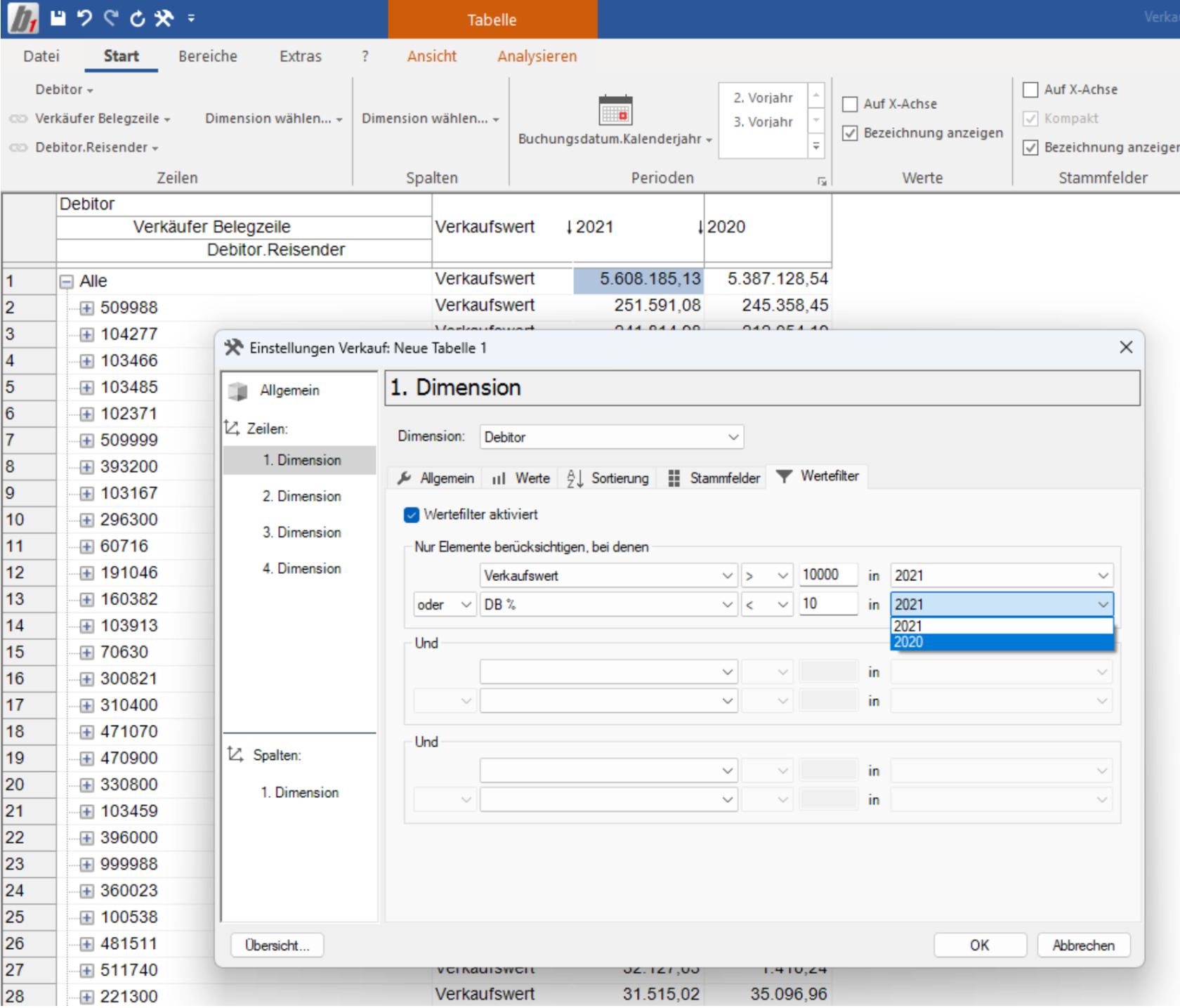Open the Extras ribbon tab
Screen dimensions: 1180x1008
coord(301,56)
